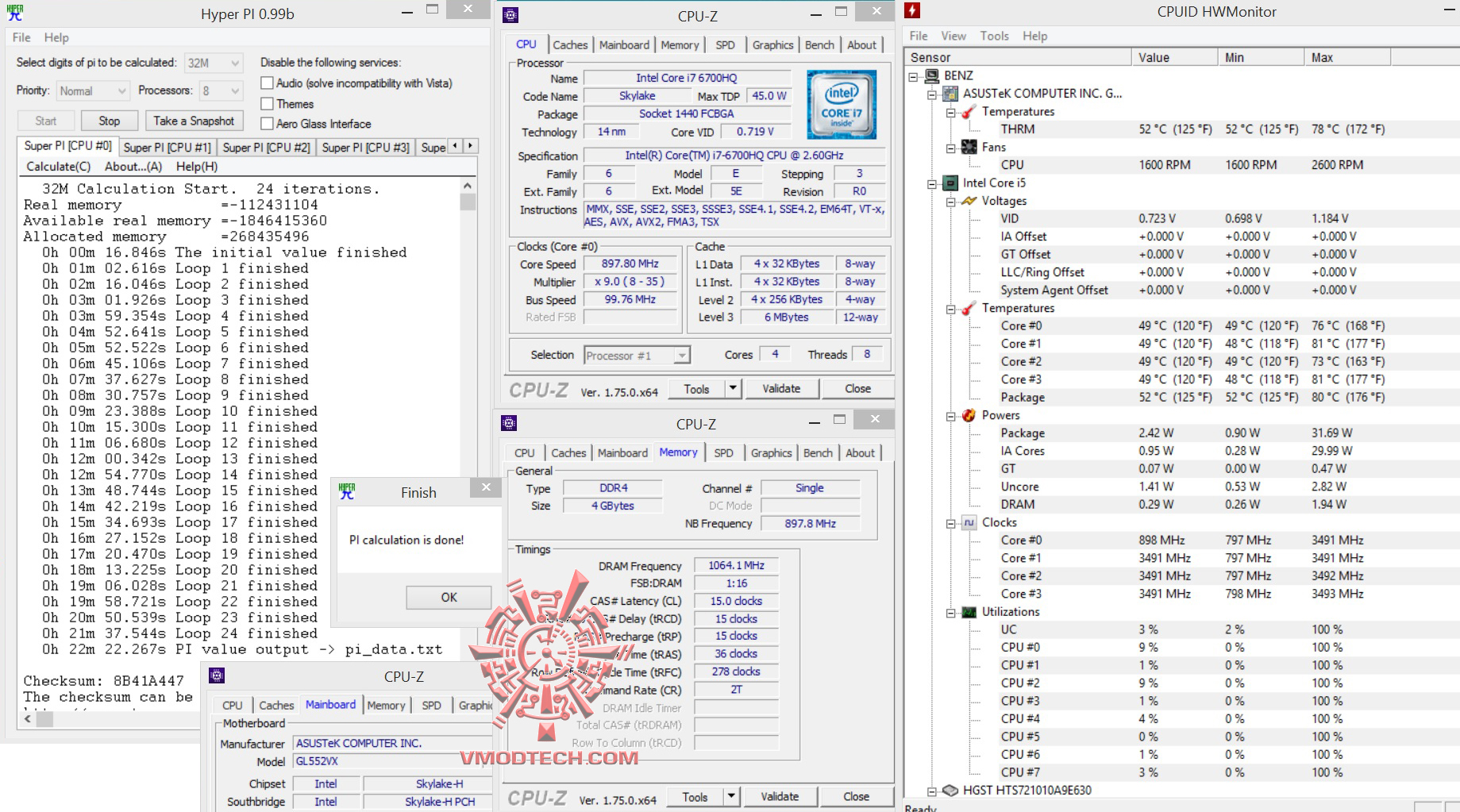The height and width of the screenshot is (812, 1460).
Task: Collapse the Voltages tree node
Action: point(950,202)
